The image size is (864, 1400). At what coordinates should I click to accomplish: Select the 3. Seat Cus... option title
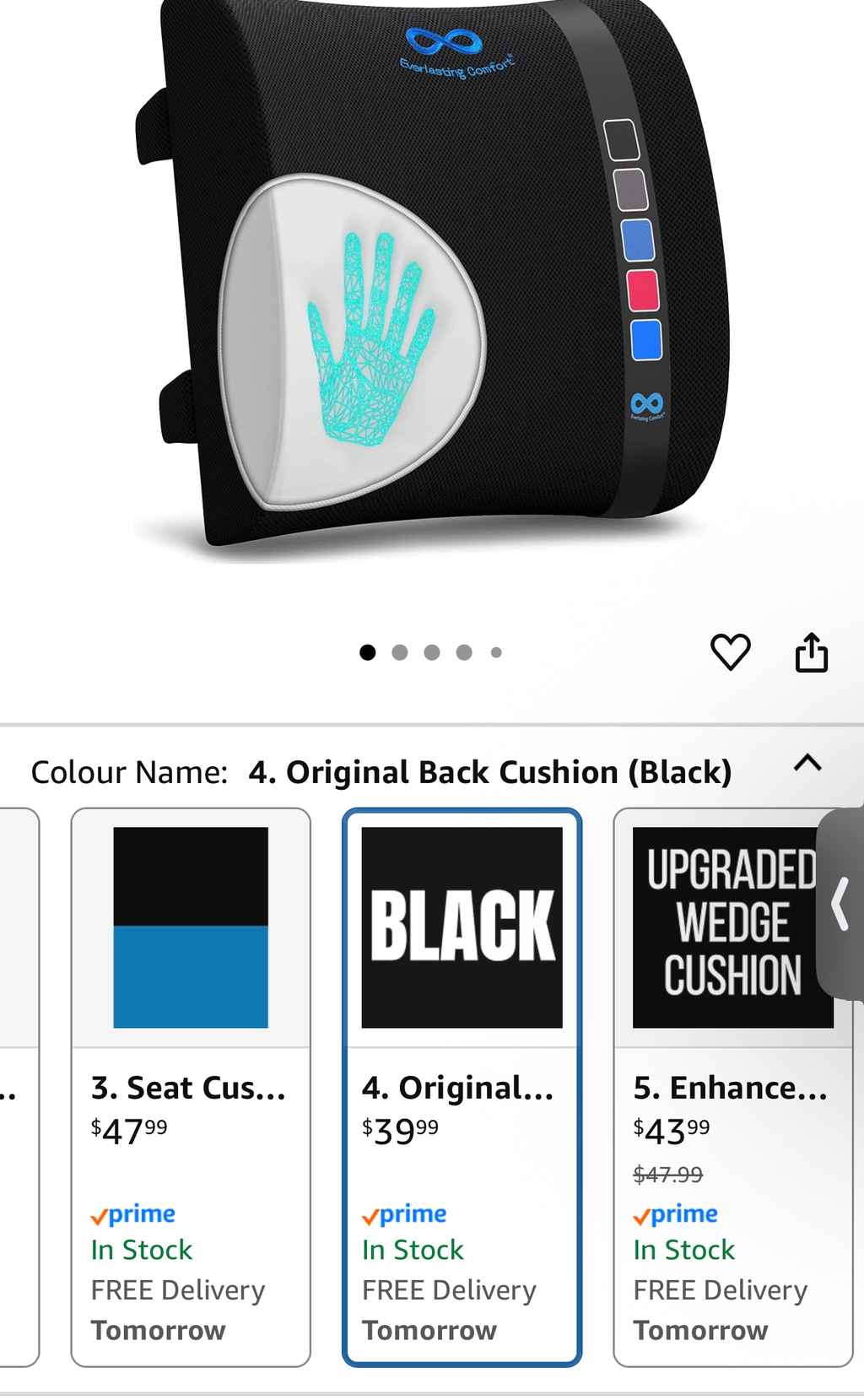click(x=188, y=1088)
